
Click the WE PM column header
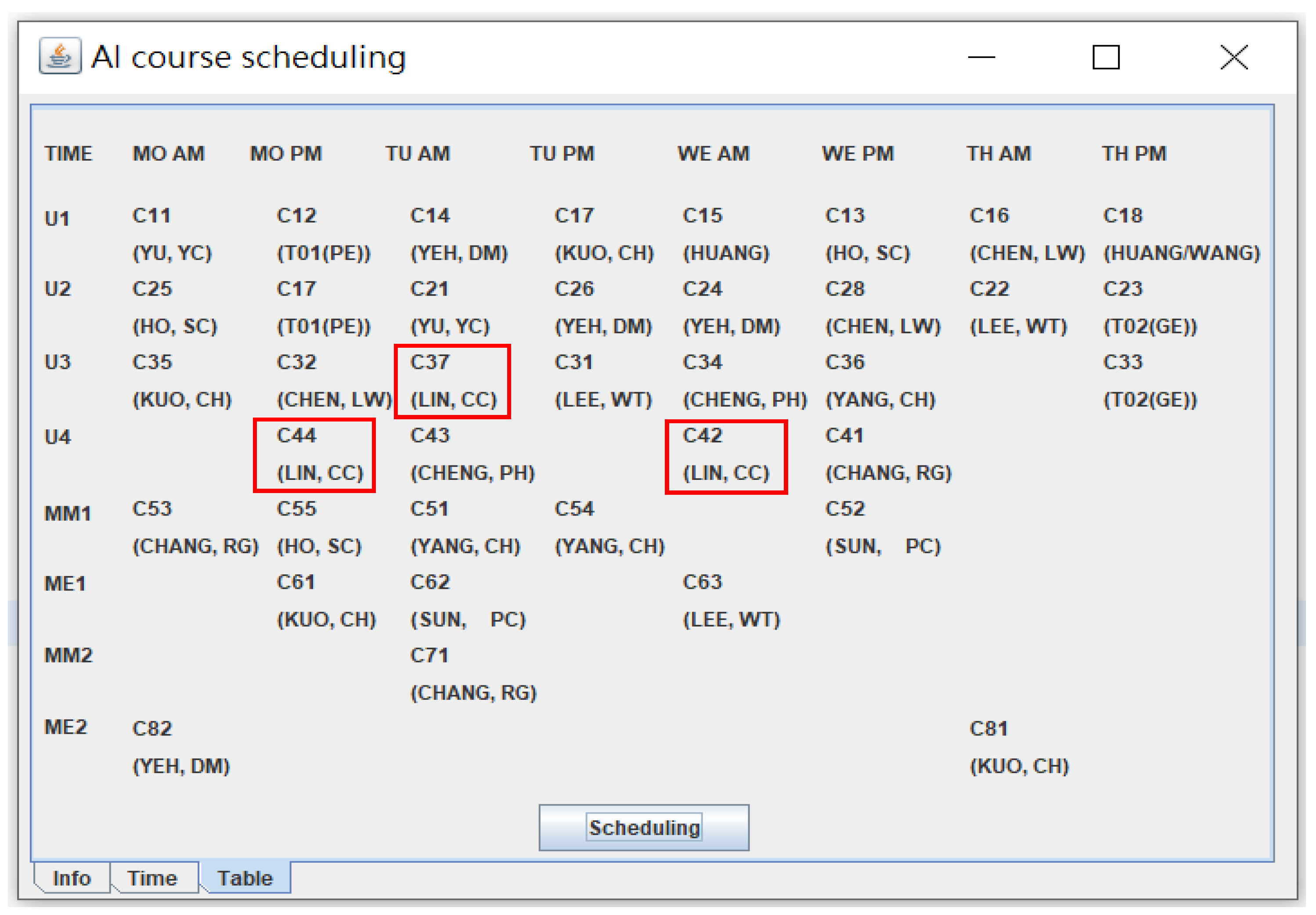coord(858,153)
